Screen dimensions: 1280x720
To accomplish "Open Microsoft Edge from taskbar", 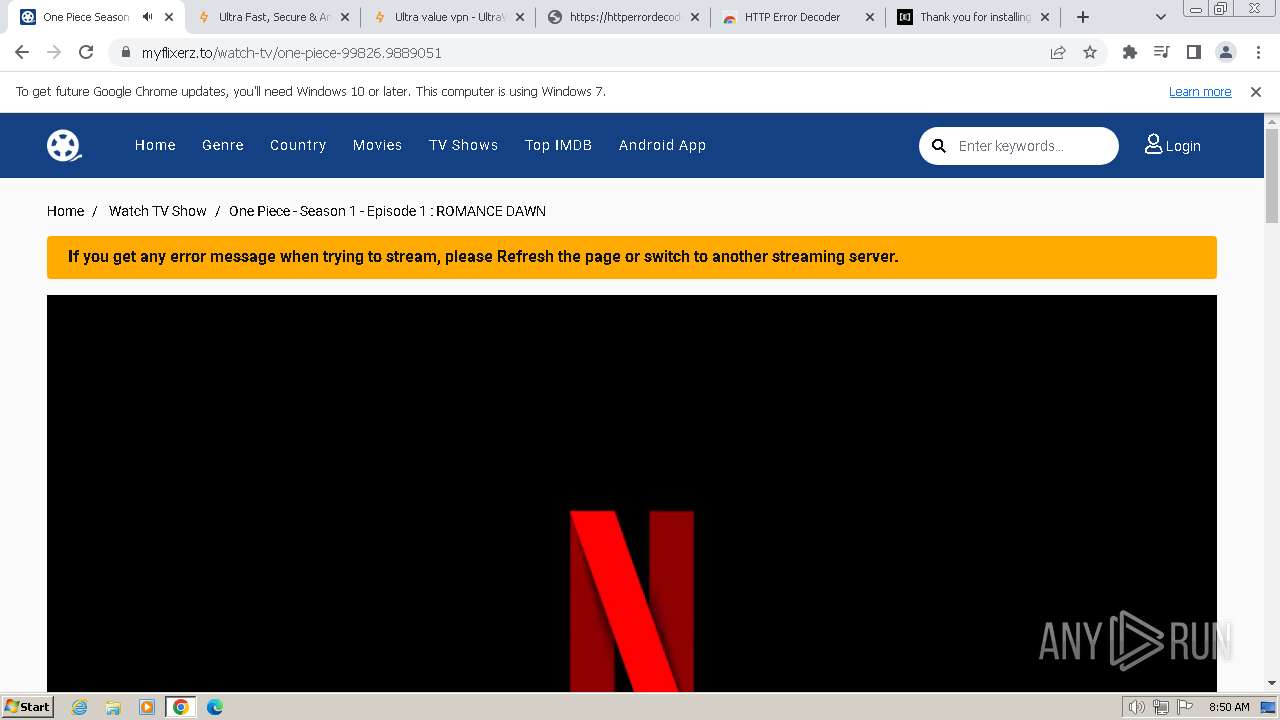I will pos(215,707).
